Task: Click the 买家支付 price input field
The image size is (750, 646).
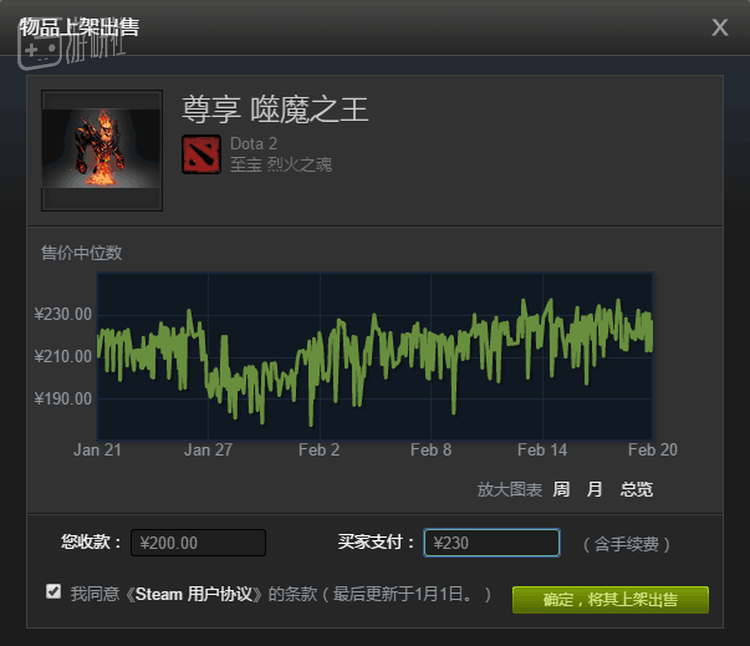Action: pyautogui.click(x=492, y=543)
